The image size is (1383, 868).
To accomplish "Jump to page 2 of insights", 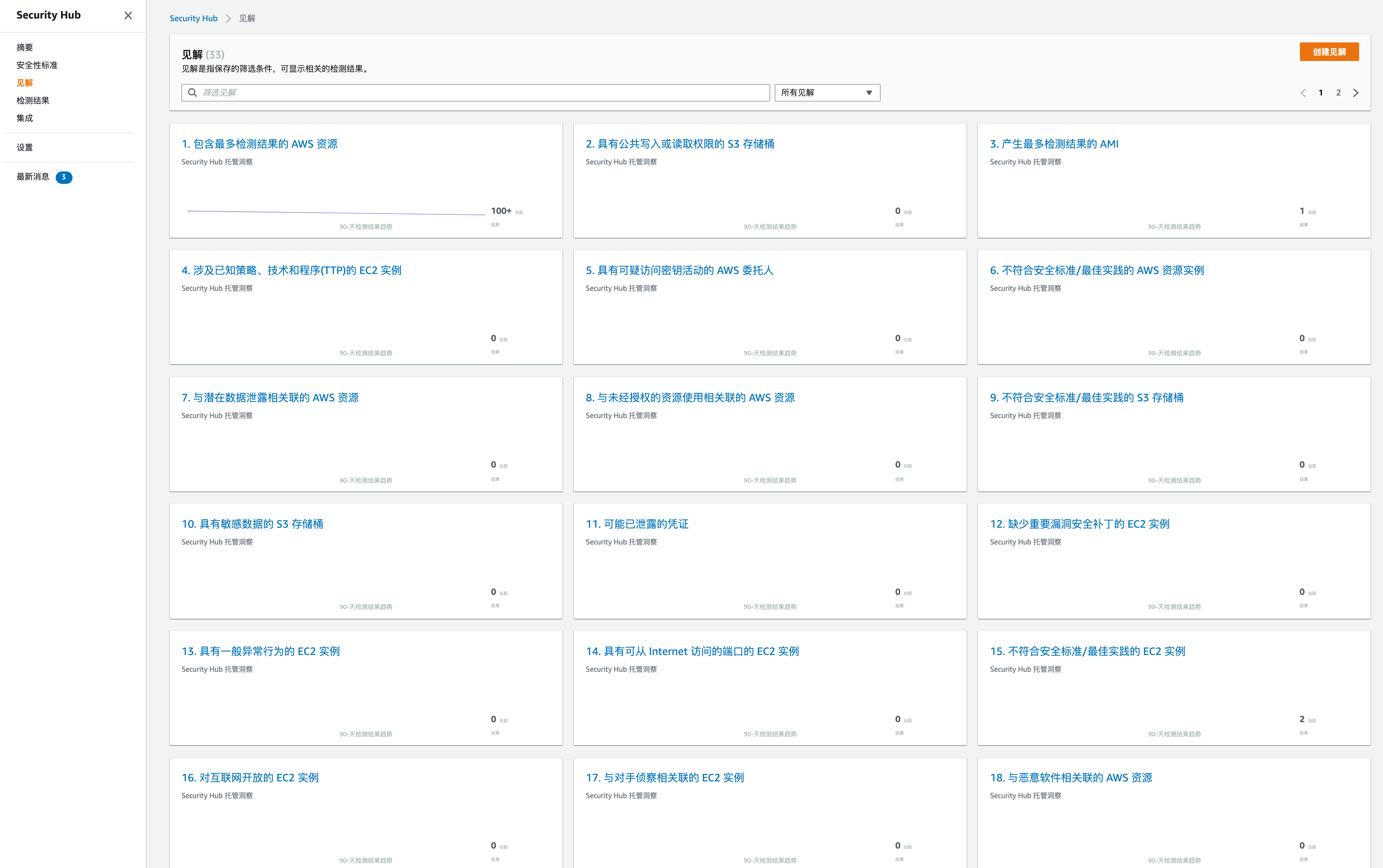I will click(1338, 92).
